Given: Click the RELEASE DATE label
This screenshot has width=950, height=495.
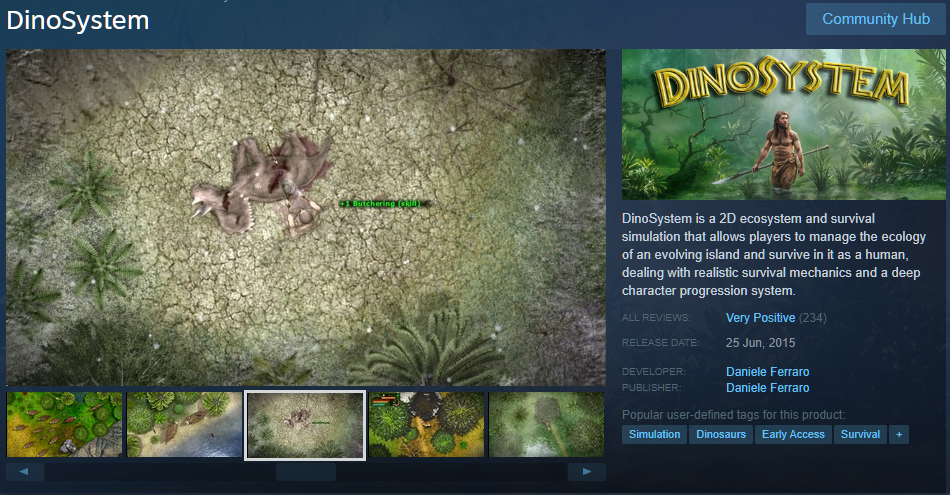Looking at the screenshot, I should 660,343.
